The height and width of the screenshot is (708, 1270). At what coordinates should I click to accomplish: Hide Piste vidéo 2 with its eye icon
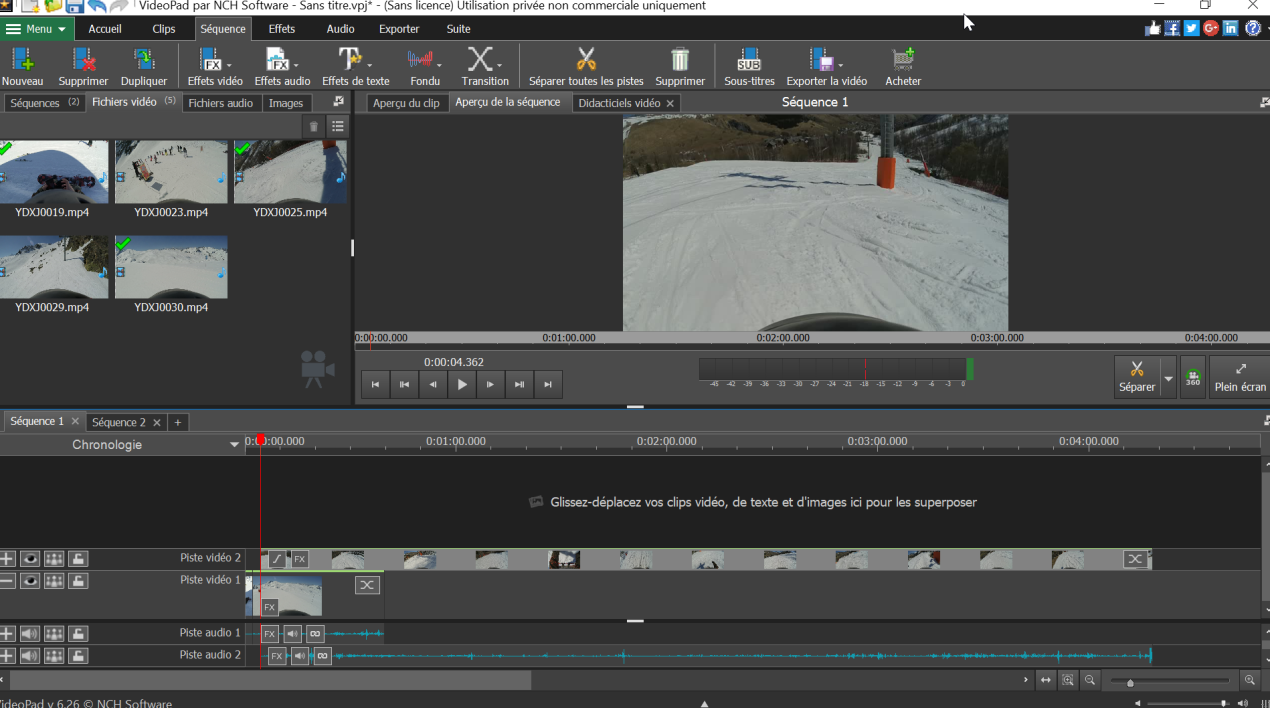[31, 558]
